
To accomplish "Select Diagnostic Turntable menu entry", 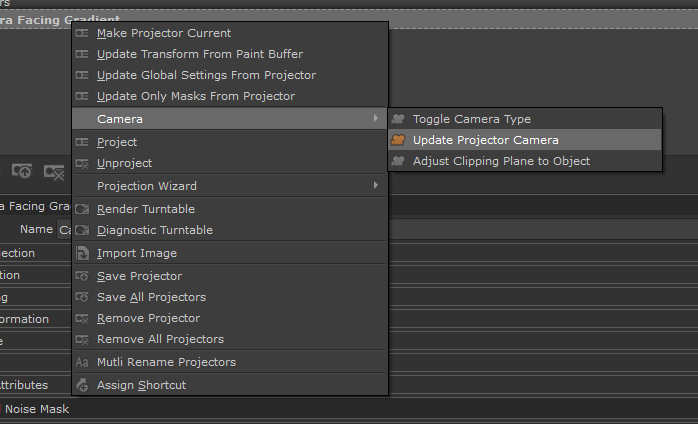I will [x=154, y=230].
